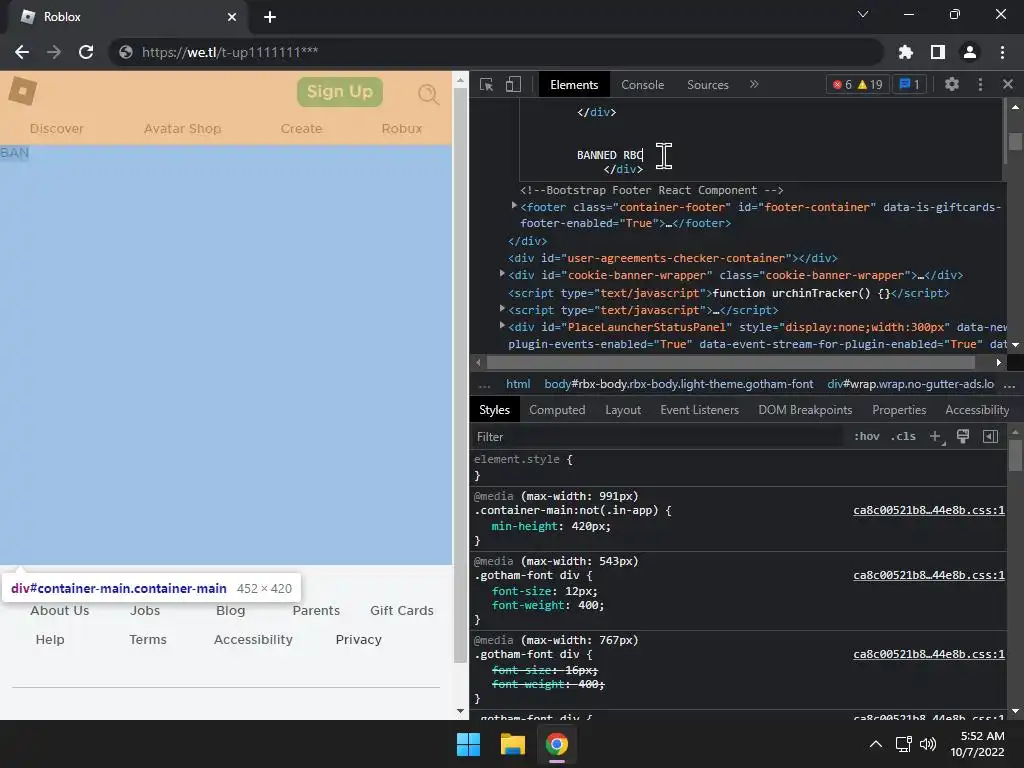Open the Gift Cards footer link
Image resolution: width=1024 pixels, height=768 pixels.
[x=402, y=611]
